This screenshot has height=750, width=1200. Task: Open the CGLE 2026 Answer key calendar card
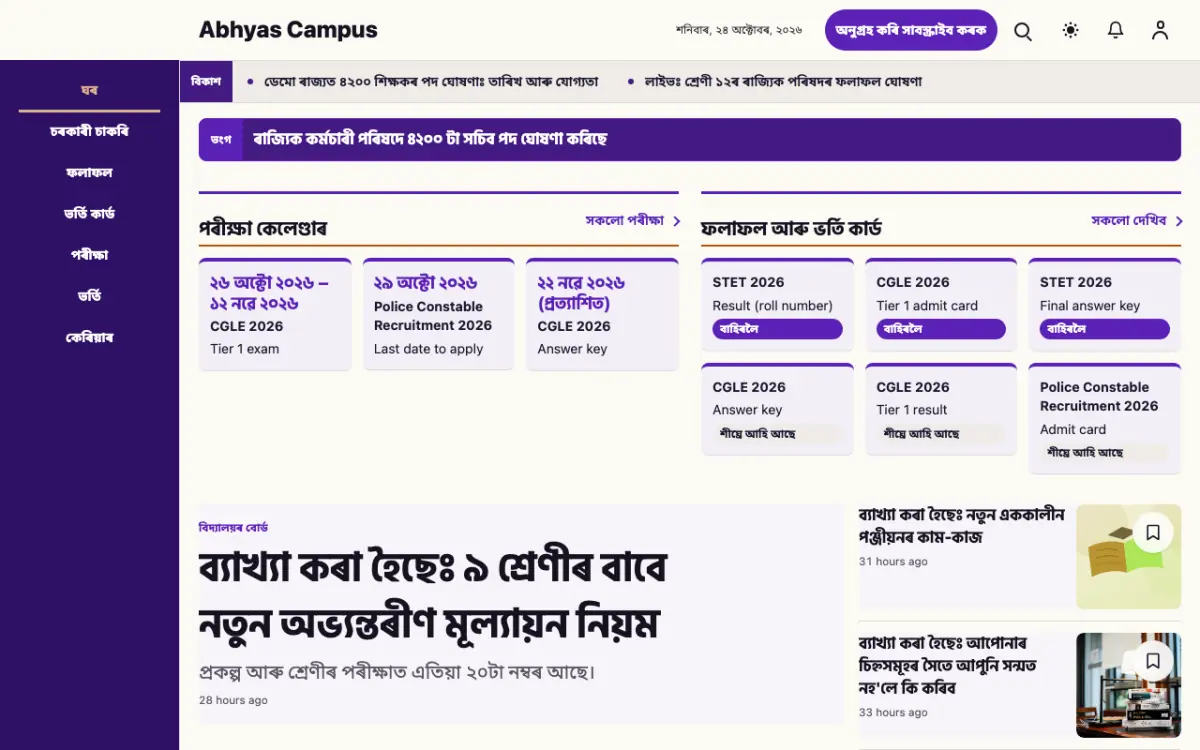(x=602, y=314)
